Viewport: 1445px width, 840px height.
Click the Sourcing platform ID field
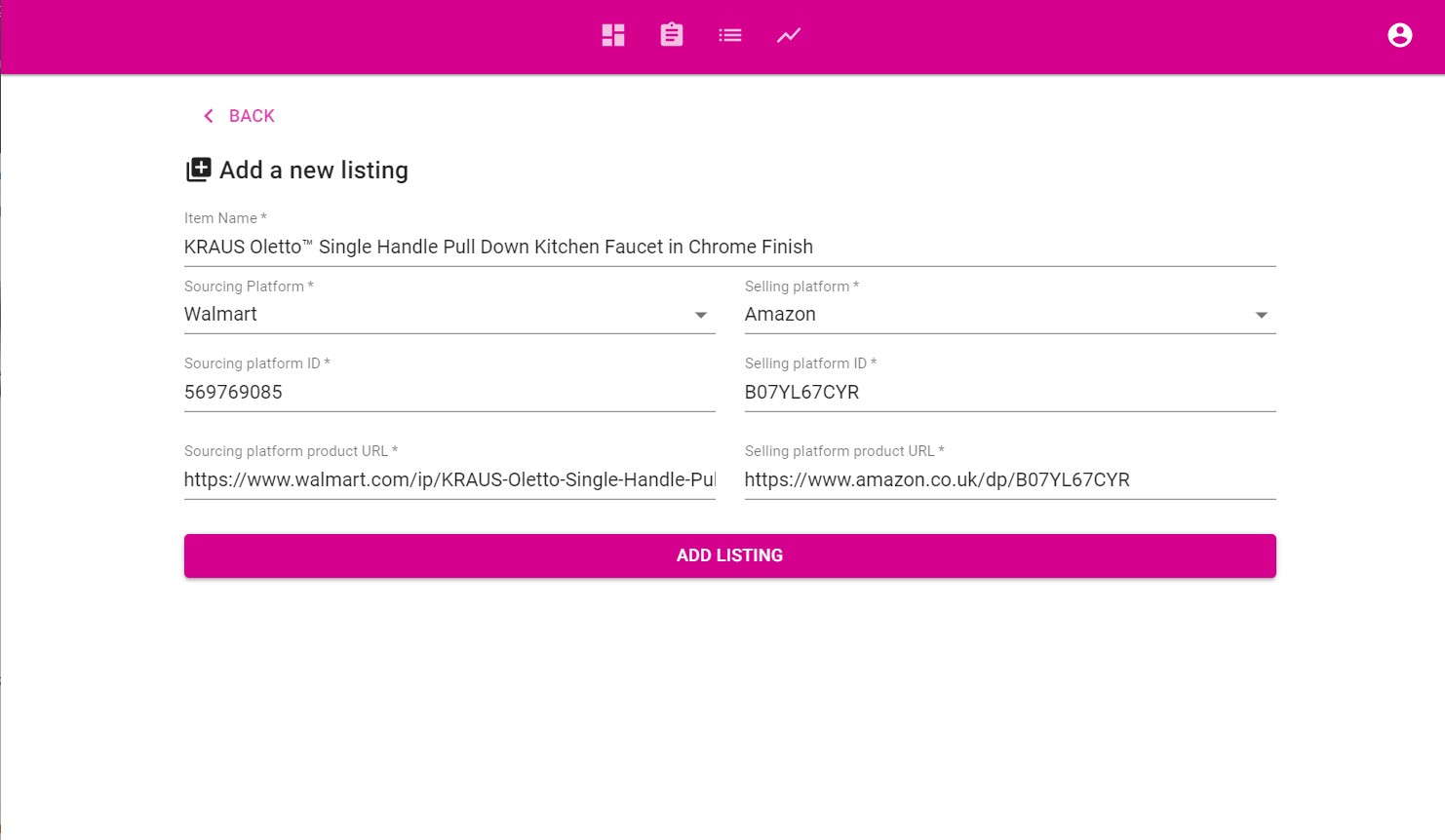[449, 393]
